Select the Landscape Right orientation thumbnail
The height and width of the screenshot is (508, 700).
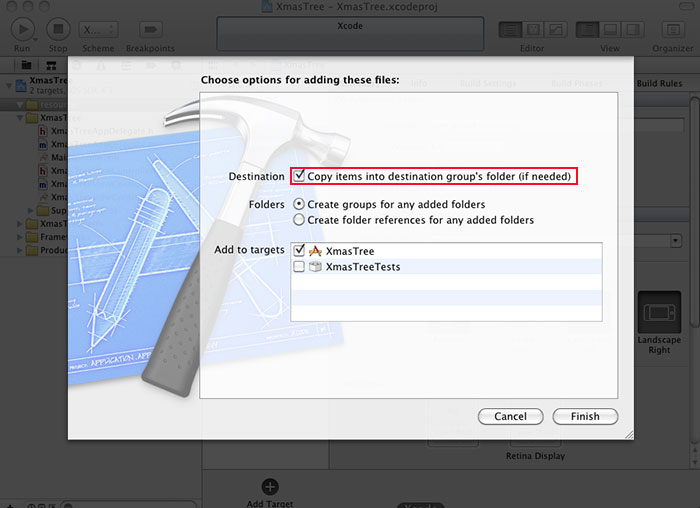pyautogui.click(x=659, y=312)
